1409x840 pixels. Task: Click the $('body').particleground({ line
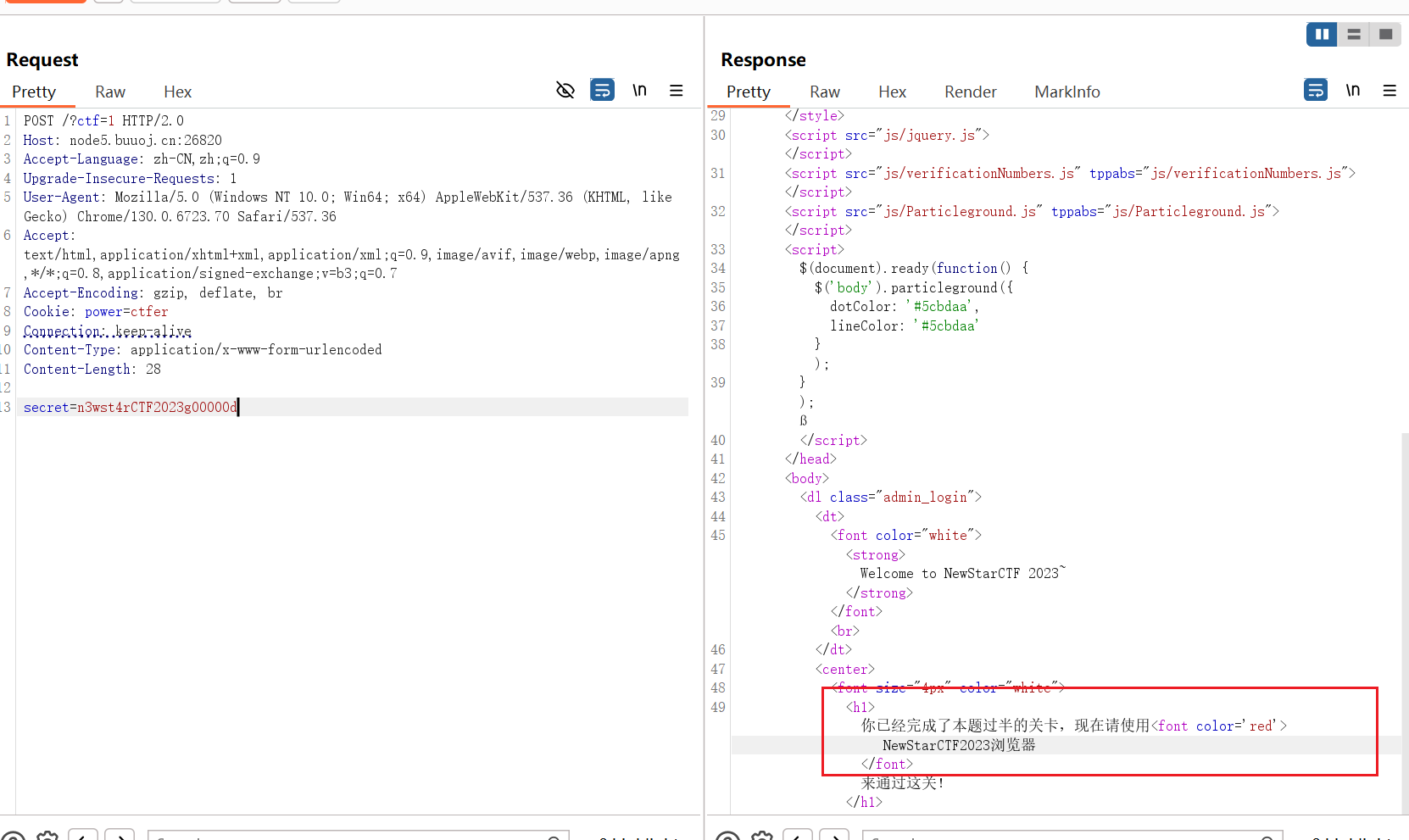pyautogui.click(x=914, y=288)
